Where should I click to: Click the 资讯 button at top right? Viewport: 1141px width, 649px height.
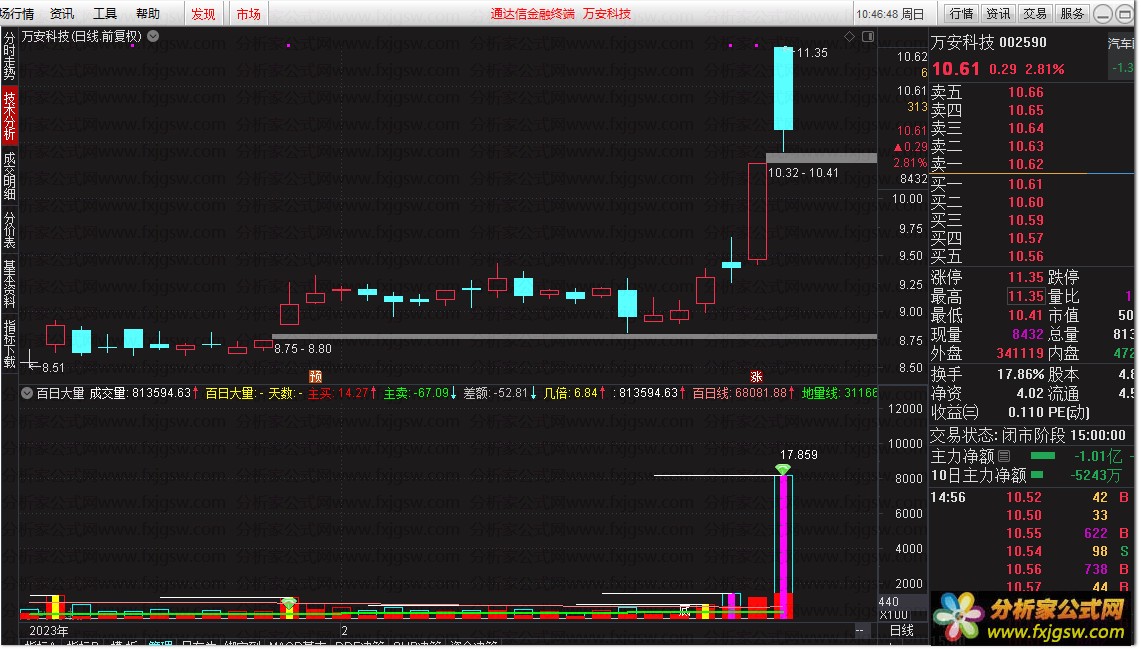coord(998,13)
